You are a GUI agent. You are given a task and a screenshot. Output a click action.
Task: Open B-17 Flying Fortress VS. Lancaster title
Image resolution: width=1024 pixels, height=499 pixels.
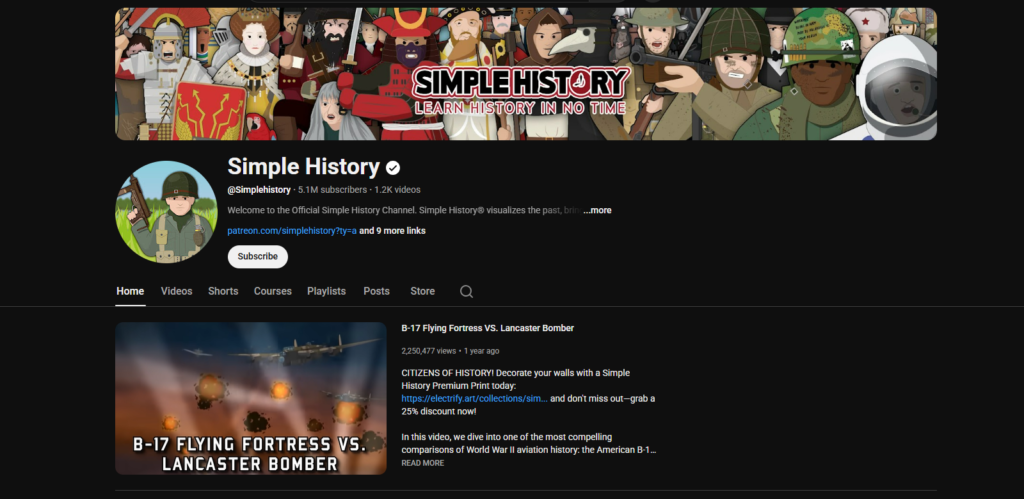(488, 328)
